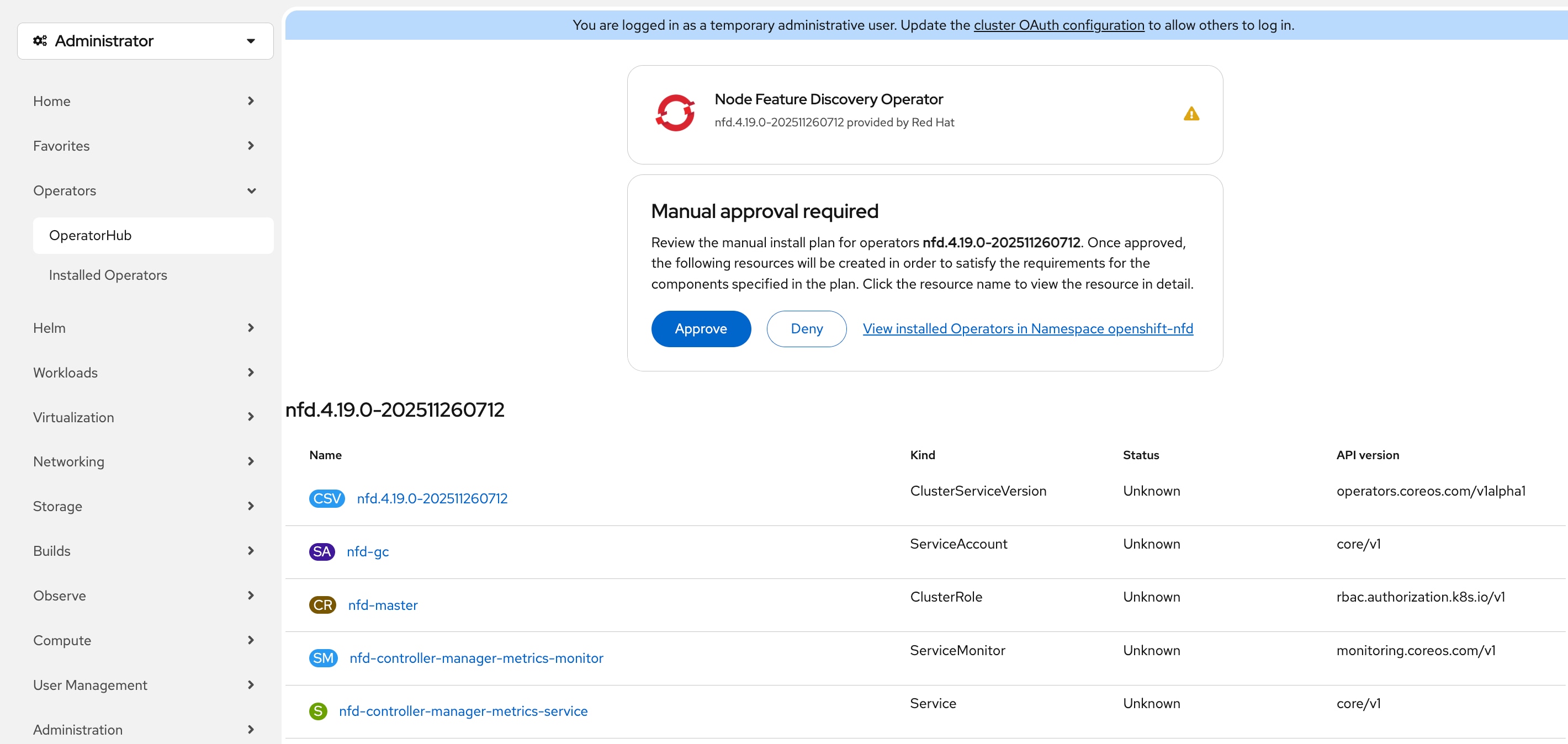Expand the Observe navigation section

click(x=145, y=596)
